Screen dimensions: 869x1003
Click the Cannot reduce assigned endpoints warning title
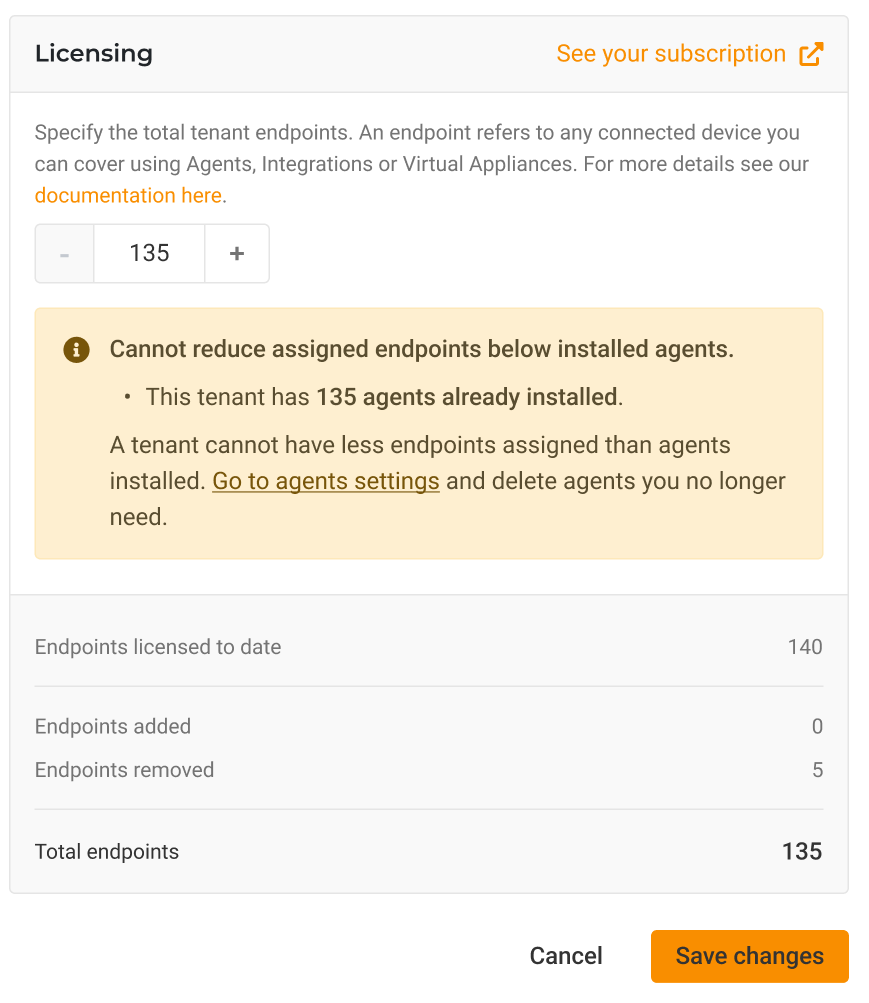click(x=421, y=349)
